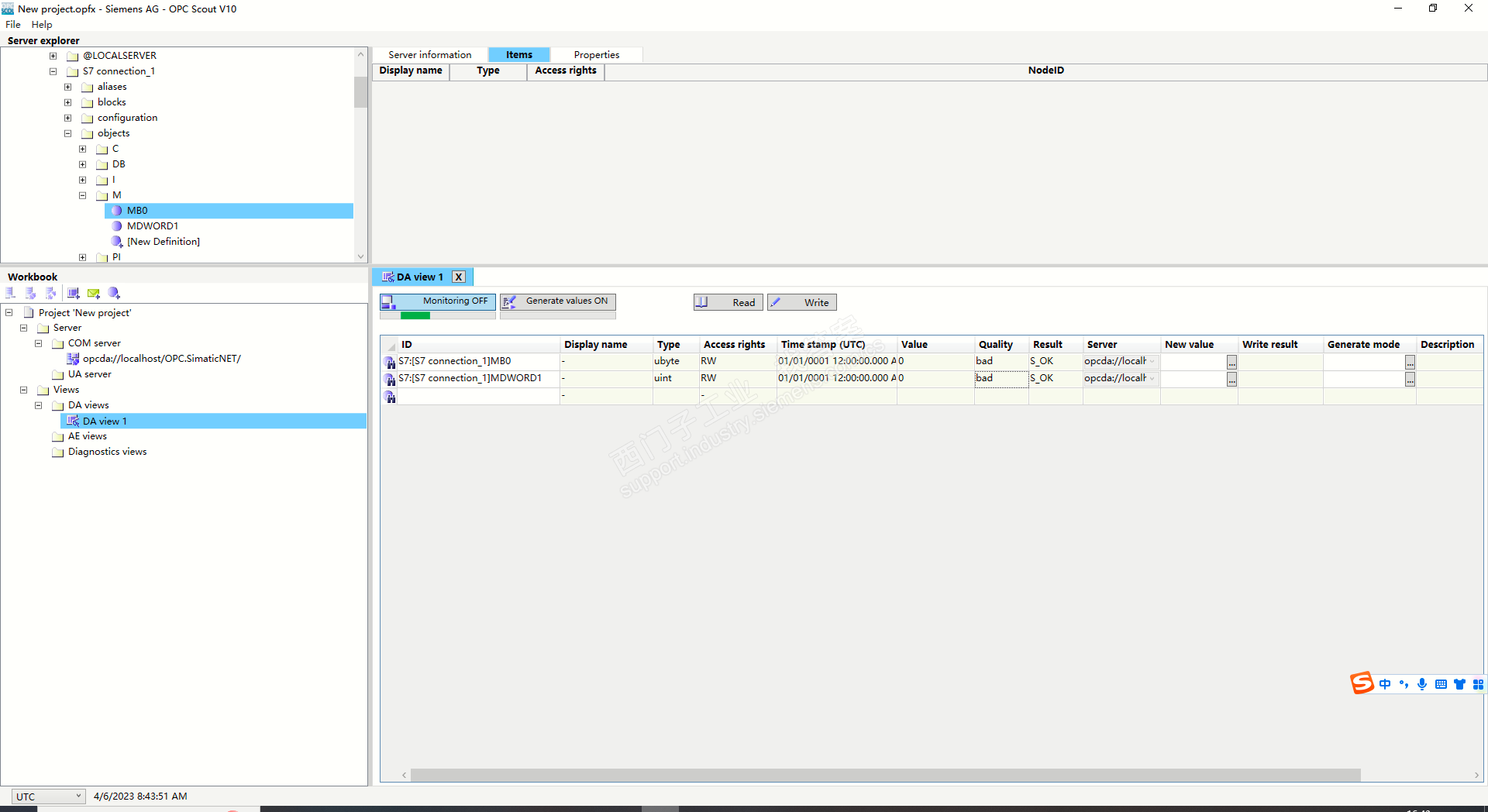Image resolution: width=1488 pixels, height=812 pixels.
Task: Add a new item with sphere-plus icon
Action: [x=115, y=293]
